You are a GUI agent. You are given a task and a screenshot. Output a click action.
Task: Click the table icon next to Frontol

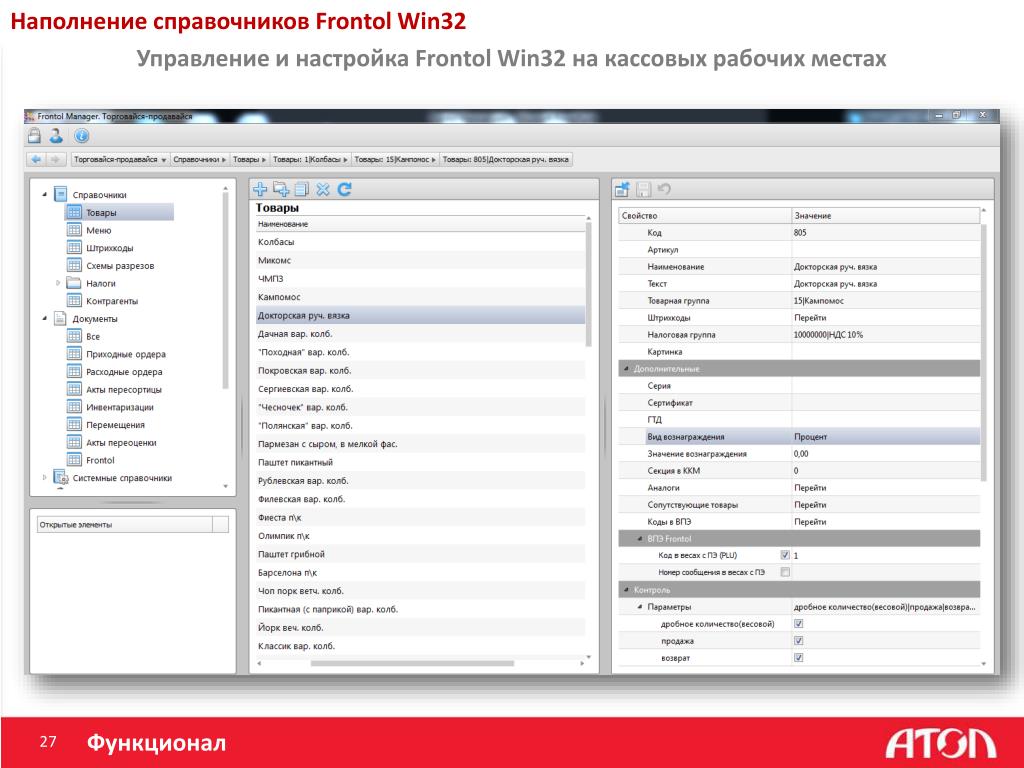74,460
